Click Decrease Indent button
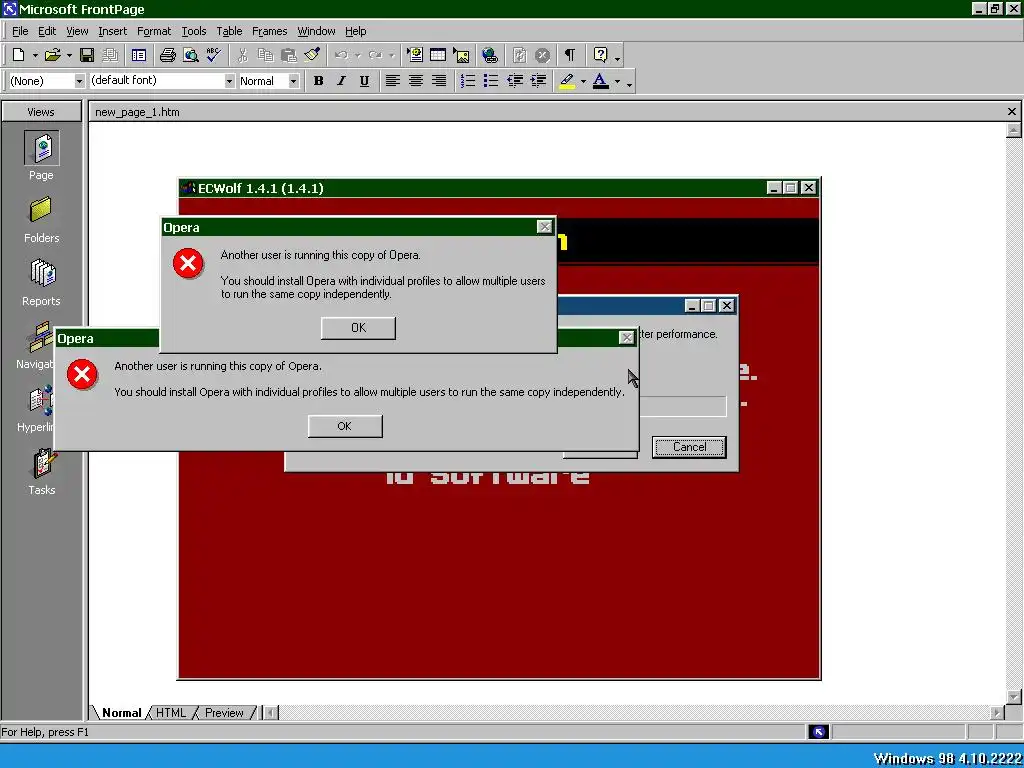Screen dimensions: 1024x768 point(515,81)
